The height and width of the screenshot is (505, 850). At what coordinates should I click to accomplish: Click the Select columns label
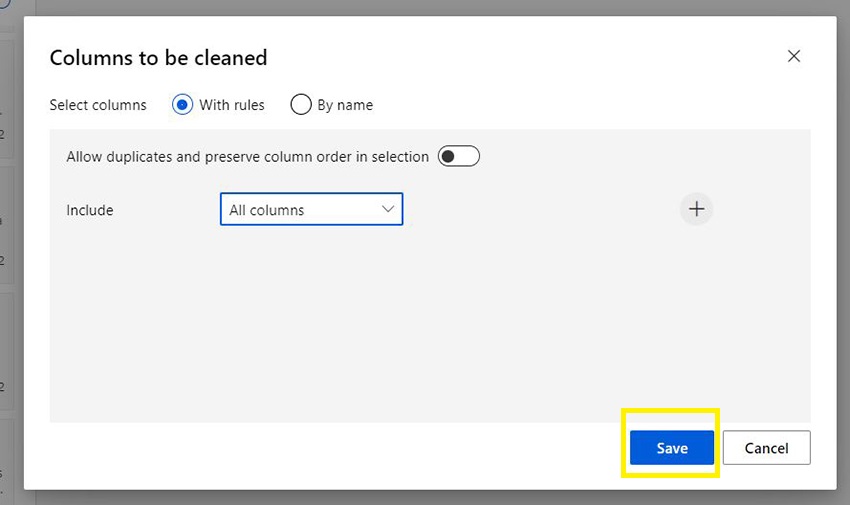[x=98, y=105]
